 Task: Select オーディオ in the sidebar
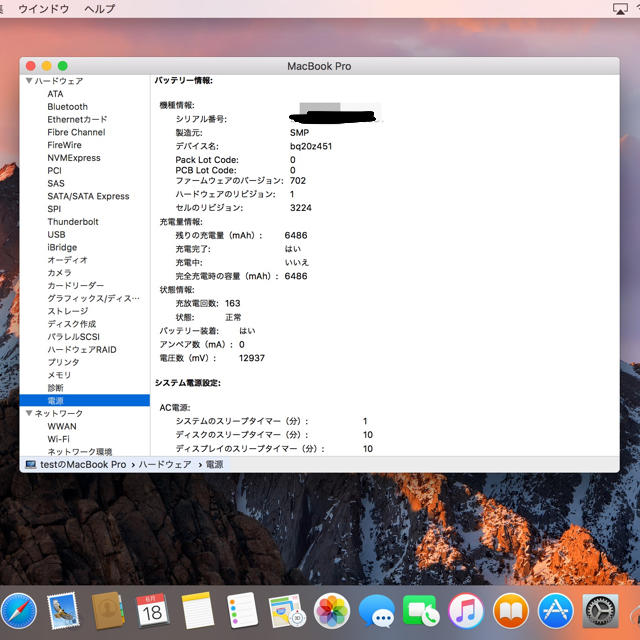pyautogui.click(x=67, y=260)
